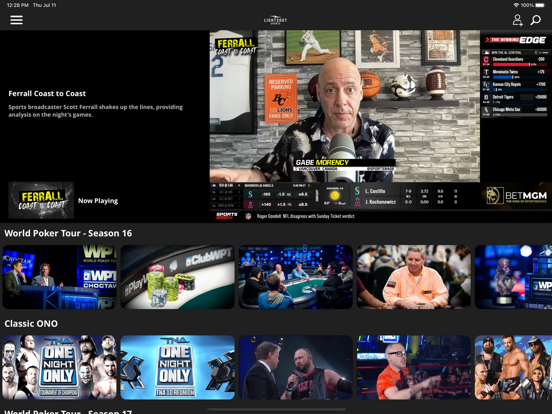Viewport: 552px width, 414px height.
Task: Open the WPT Choctaw hosts episode thumbnail
Action: click(x=59, y=277)
